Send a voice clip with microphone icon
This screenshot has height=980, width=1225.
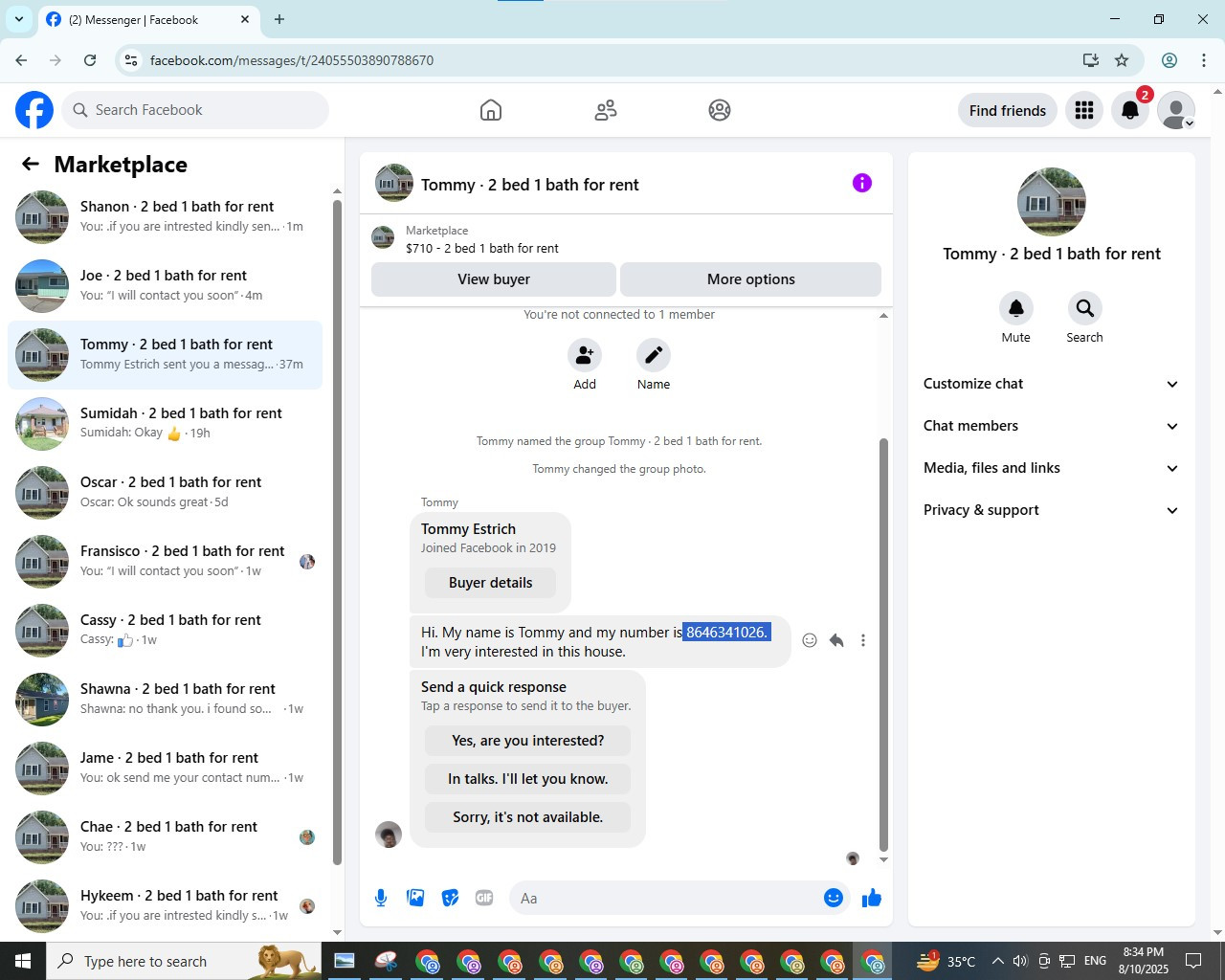click(381, 898)
